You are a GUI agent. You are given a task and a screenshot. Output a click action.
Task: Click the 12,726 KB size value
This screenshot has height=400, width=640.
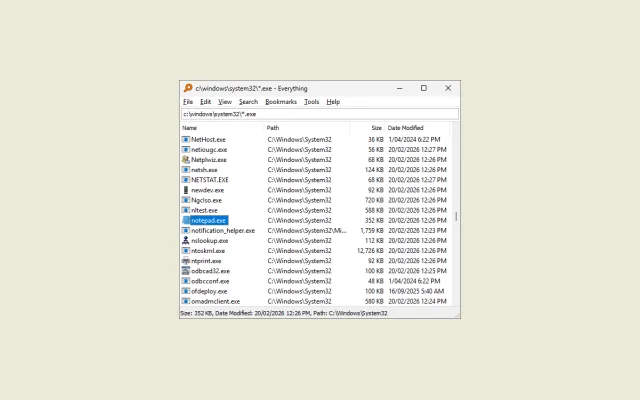[x=370, y=251]
